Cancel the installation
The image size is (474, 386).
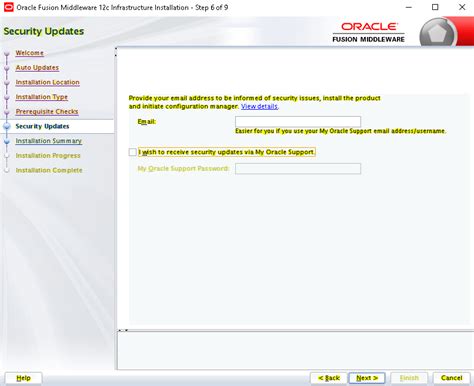(x=451, y=378)
